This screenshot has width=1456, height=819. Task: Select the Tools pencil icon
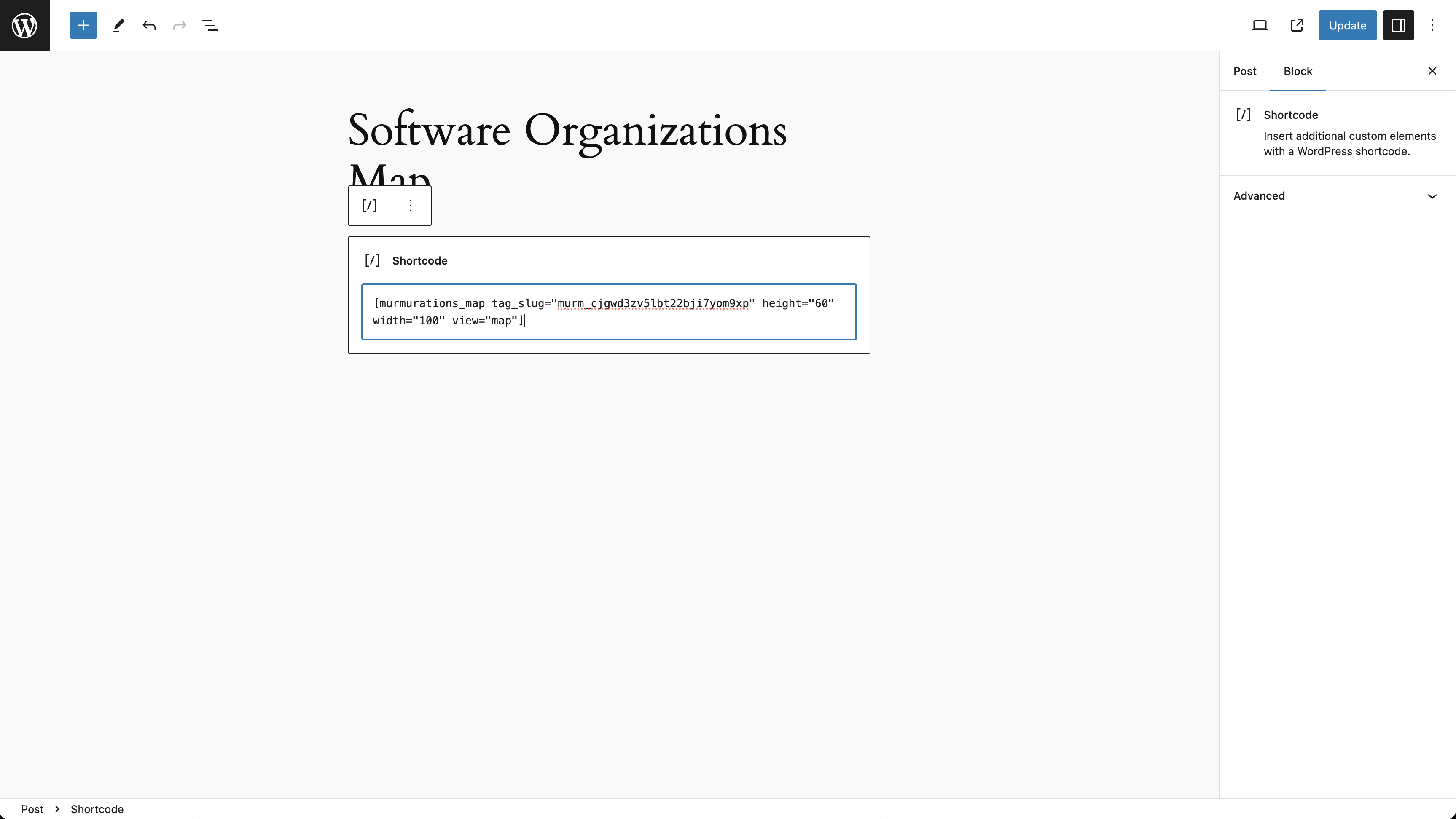(x=118, y=25)
